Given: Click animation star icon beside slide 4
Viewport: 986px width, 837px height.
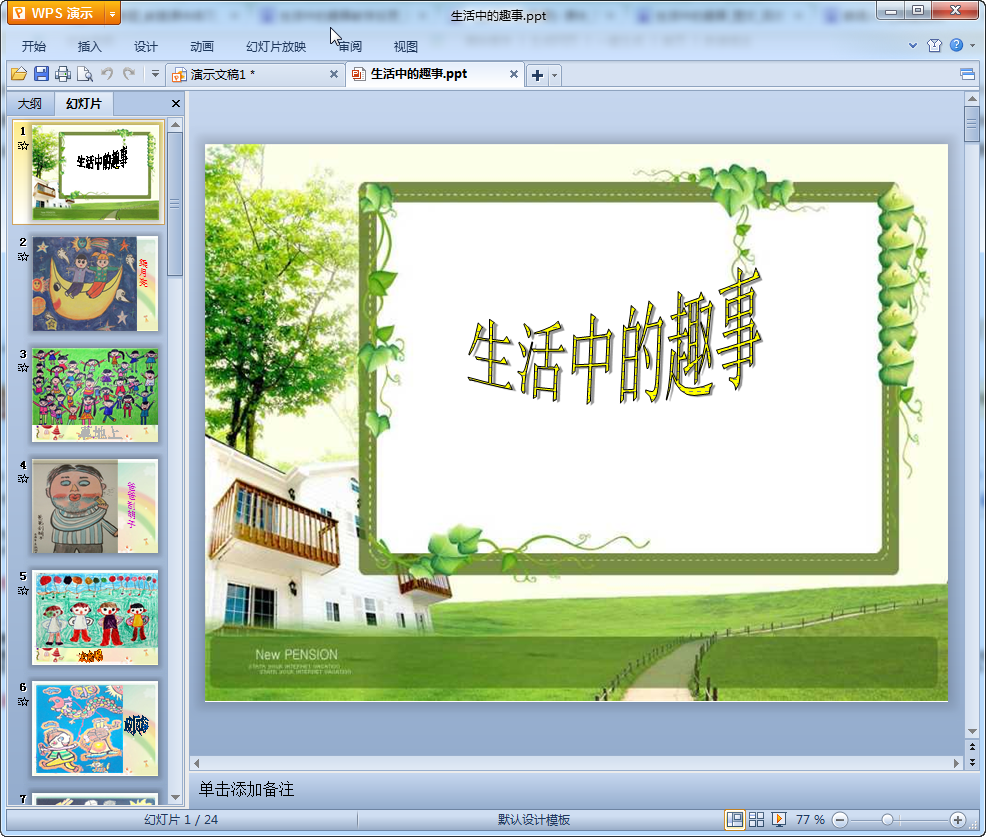Looking at the screenshot, I should pos(23,479).
